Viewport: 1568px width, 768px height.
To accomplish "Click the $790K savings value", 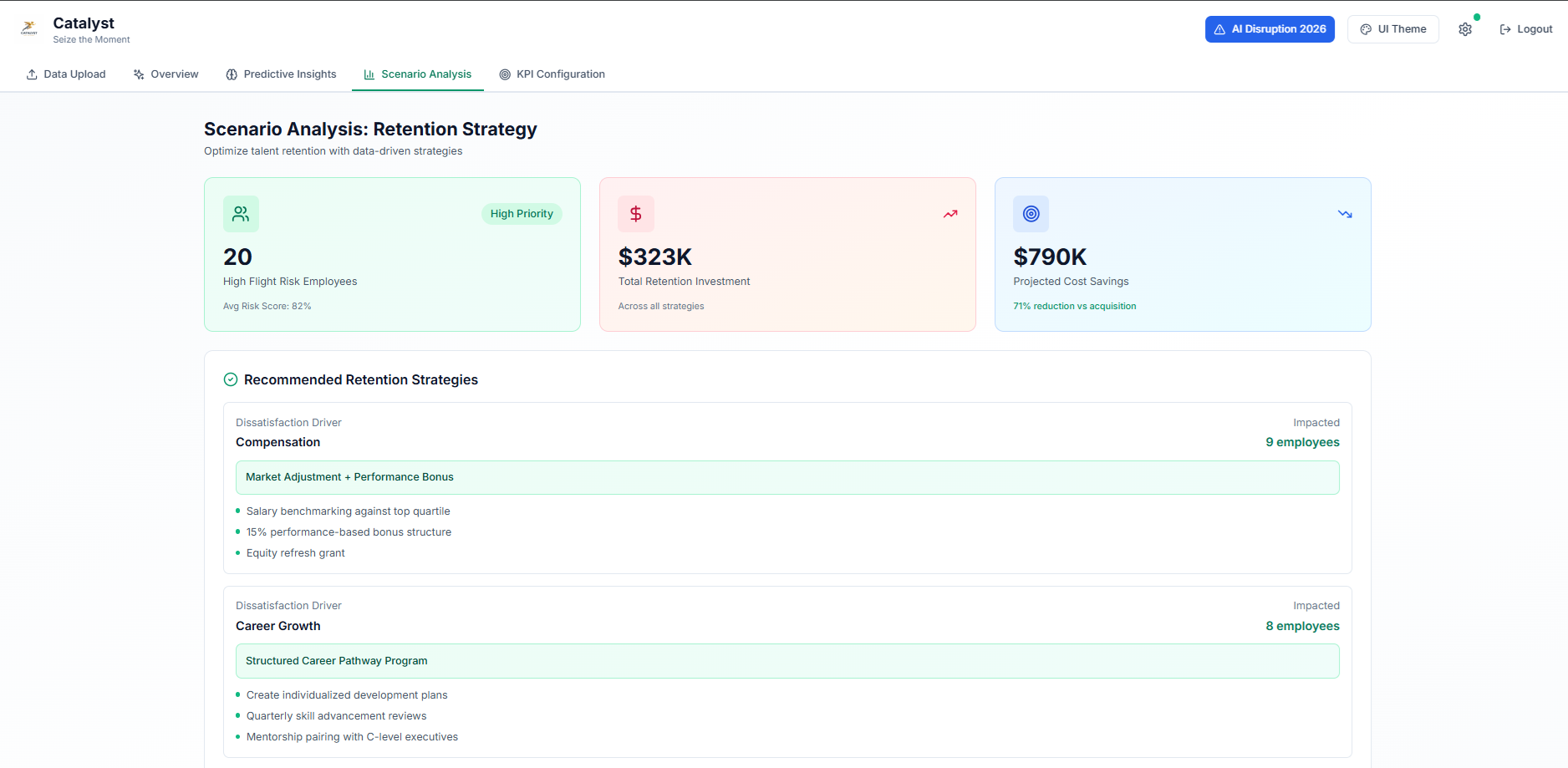I will (1050, 257).
